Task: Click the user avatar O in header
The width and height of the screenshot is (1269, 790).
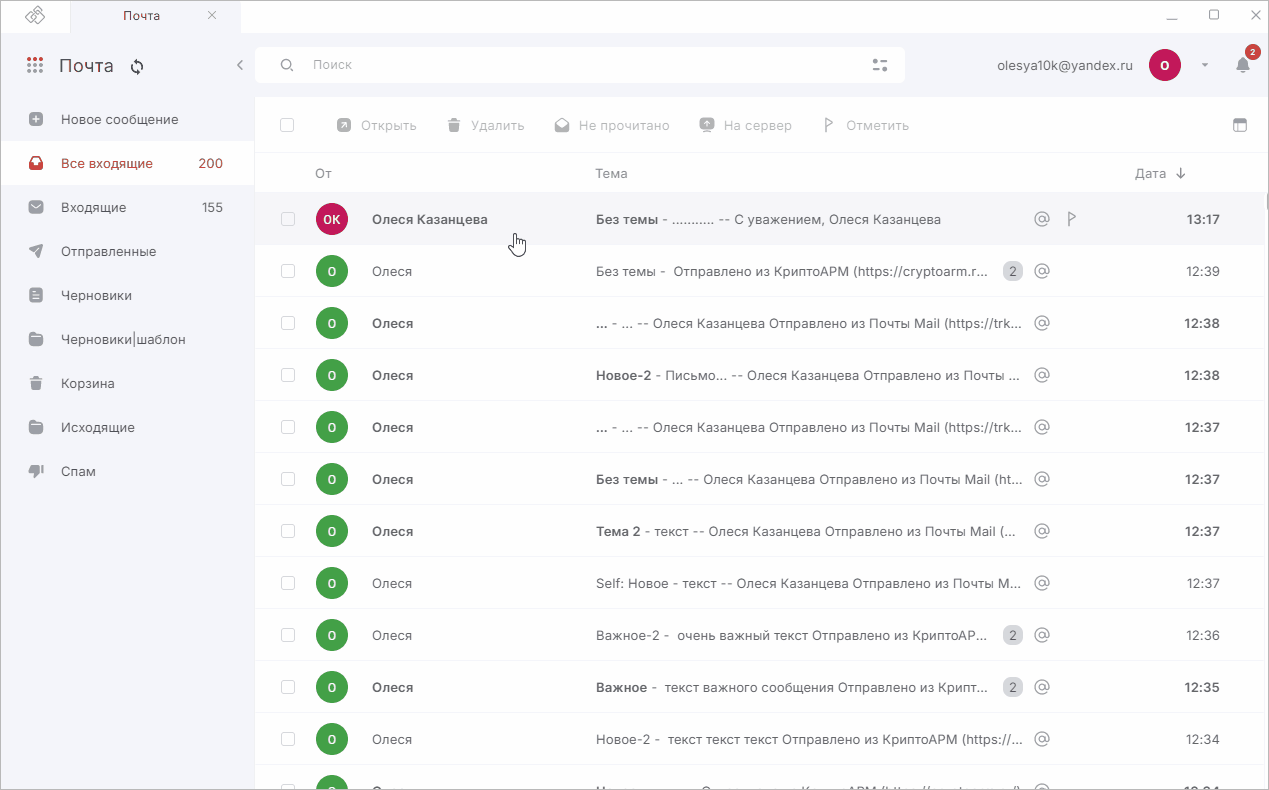Action: [x=1165, y=65]
